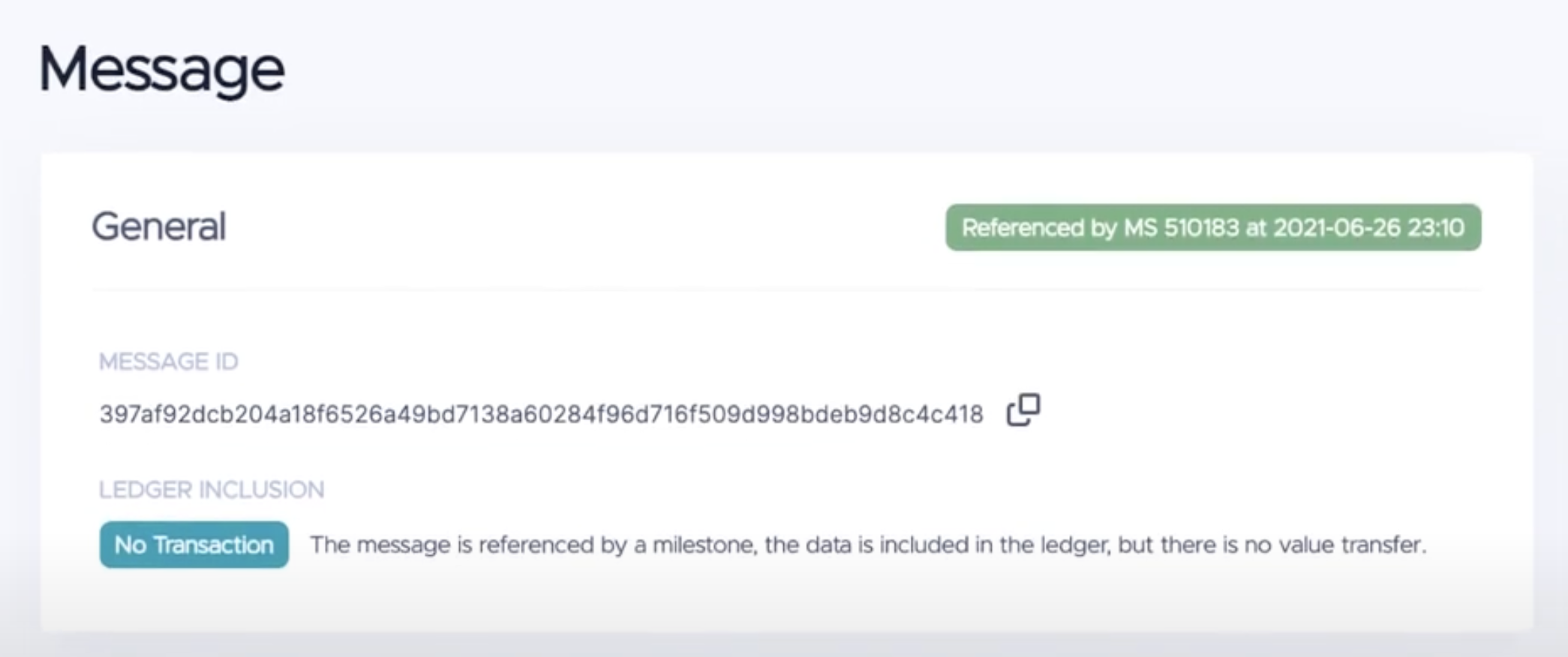Copy the message ID to clipboard
Viewport: 1568px width, 657px height.
[x=1023, y=410]
